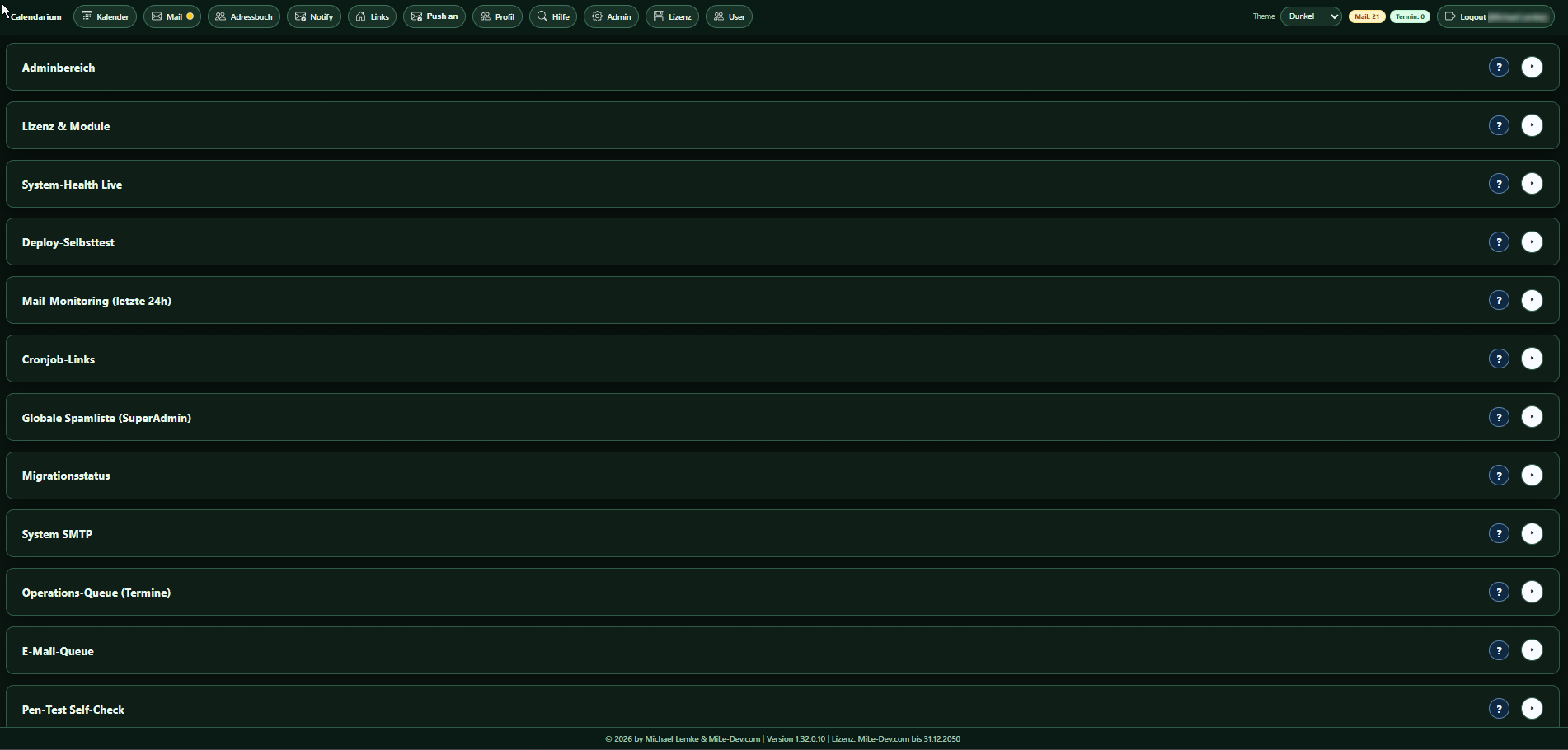Expand the Cronjob-Links panel
This screenshot has height=750, width=1568.
pos(1532,359)
